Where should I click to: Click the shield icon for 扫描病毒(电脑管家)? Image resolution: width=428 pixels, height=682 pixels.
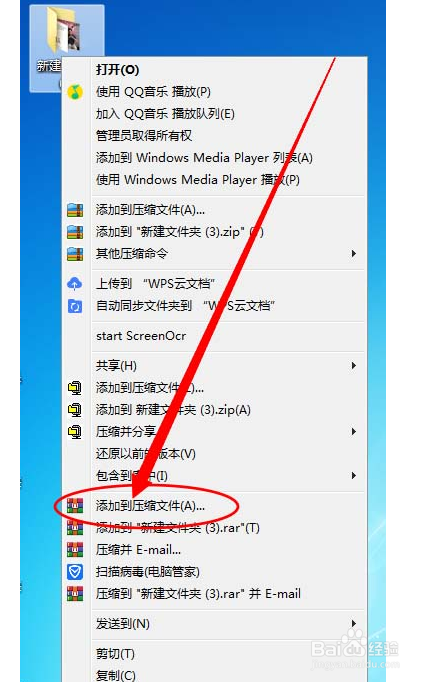pos(75,572)
